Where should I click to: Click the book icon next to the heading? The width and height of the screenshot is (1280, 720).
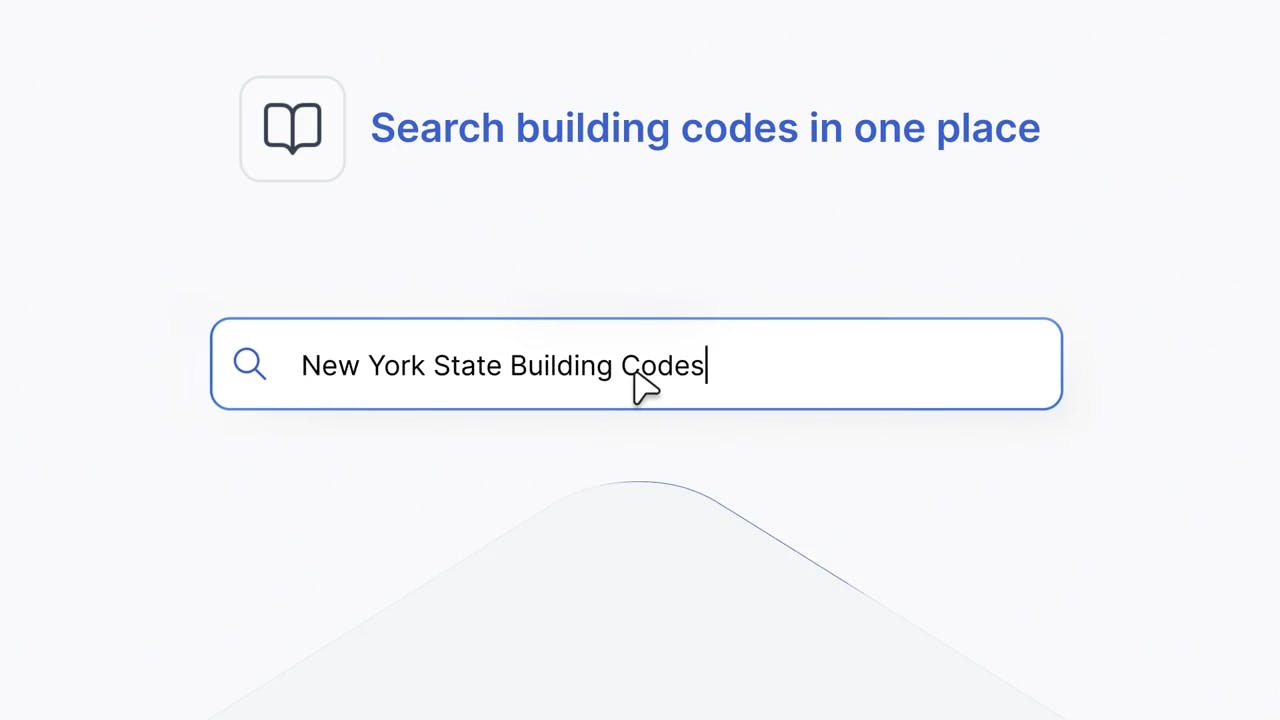point(292,128)
